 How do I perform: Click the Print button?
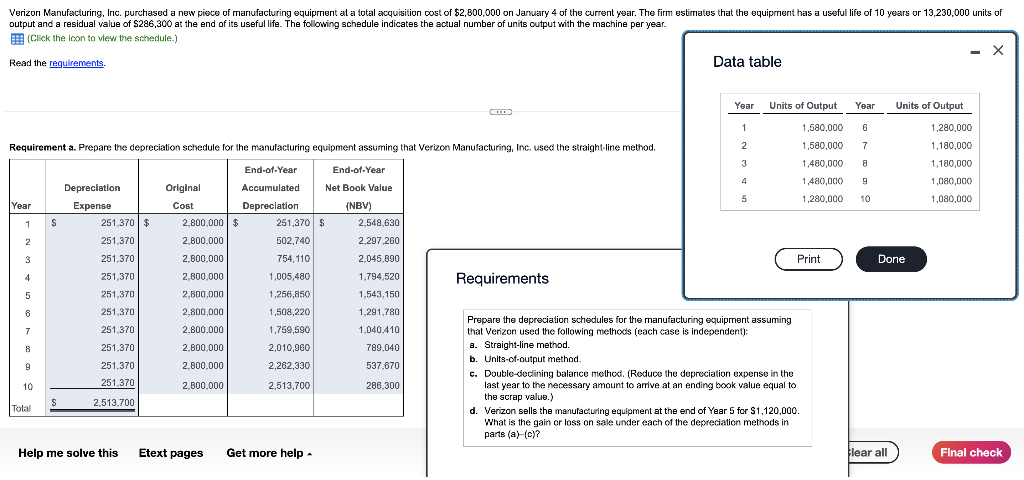(x=808, y=259)
